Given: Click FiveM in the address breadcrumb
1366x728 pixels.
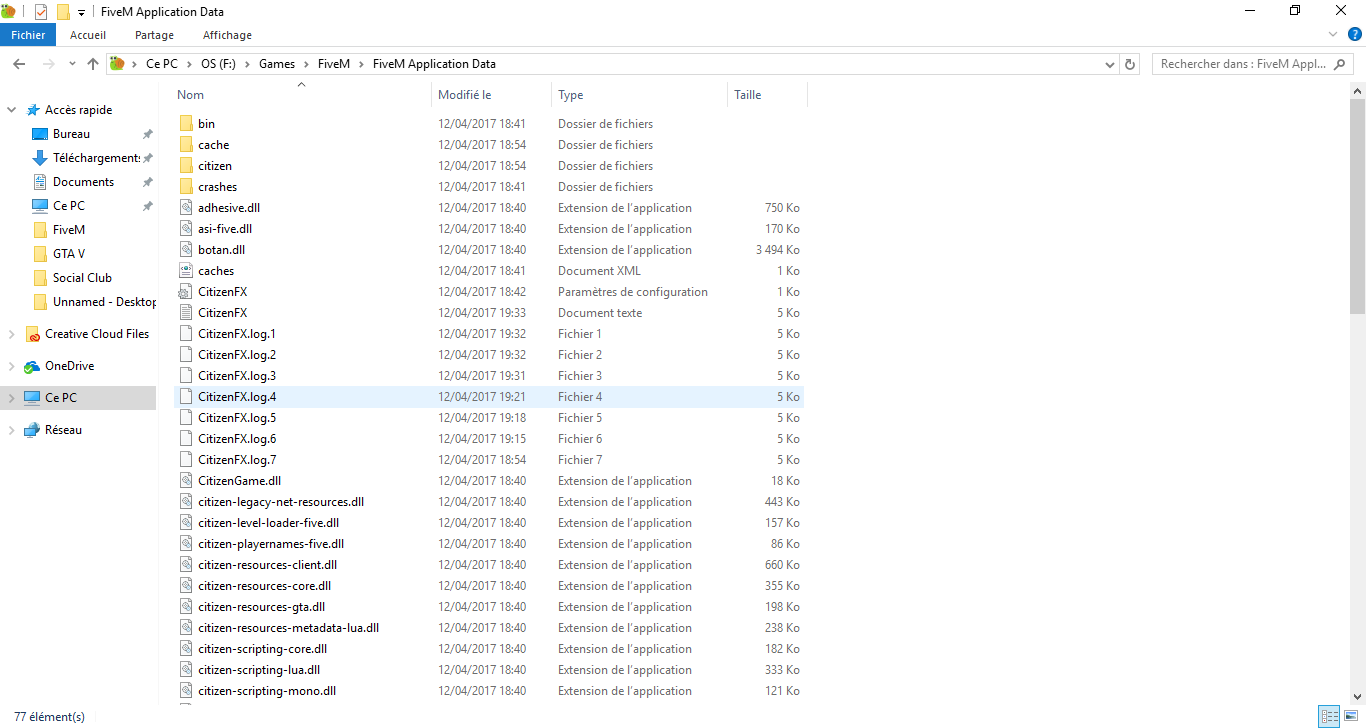Looking at the screenshot, I should [334, 64].
